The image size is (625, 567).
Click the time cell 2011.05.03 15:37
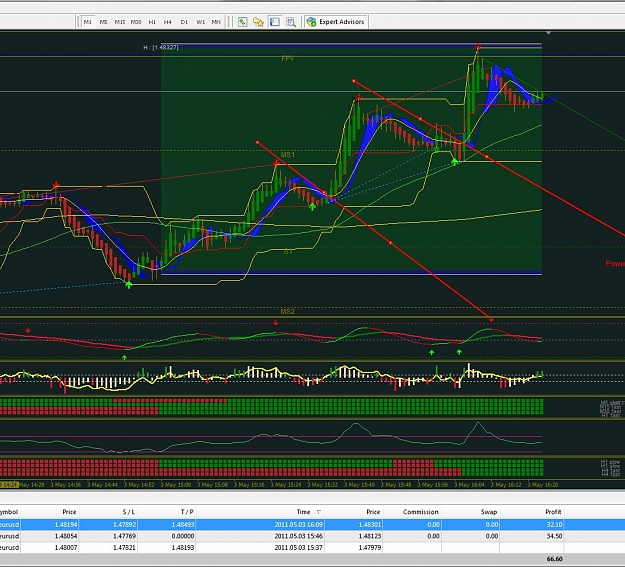point(299,547)
